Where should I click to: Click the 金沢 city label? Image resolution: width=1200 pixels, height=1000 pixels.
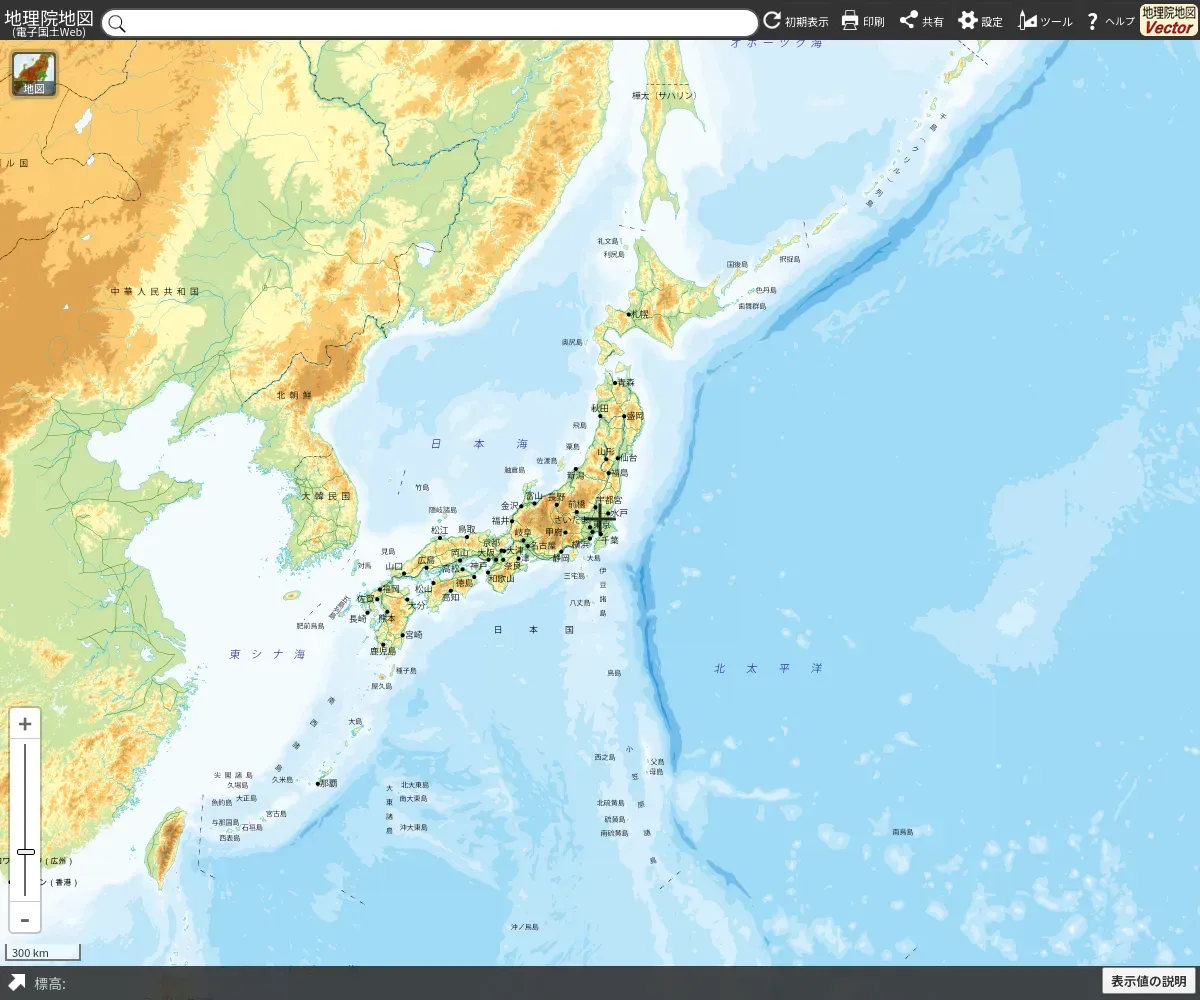click(510, 506)
